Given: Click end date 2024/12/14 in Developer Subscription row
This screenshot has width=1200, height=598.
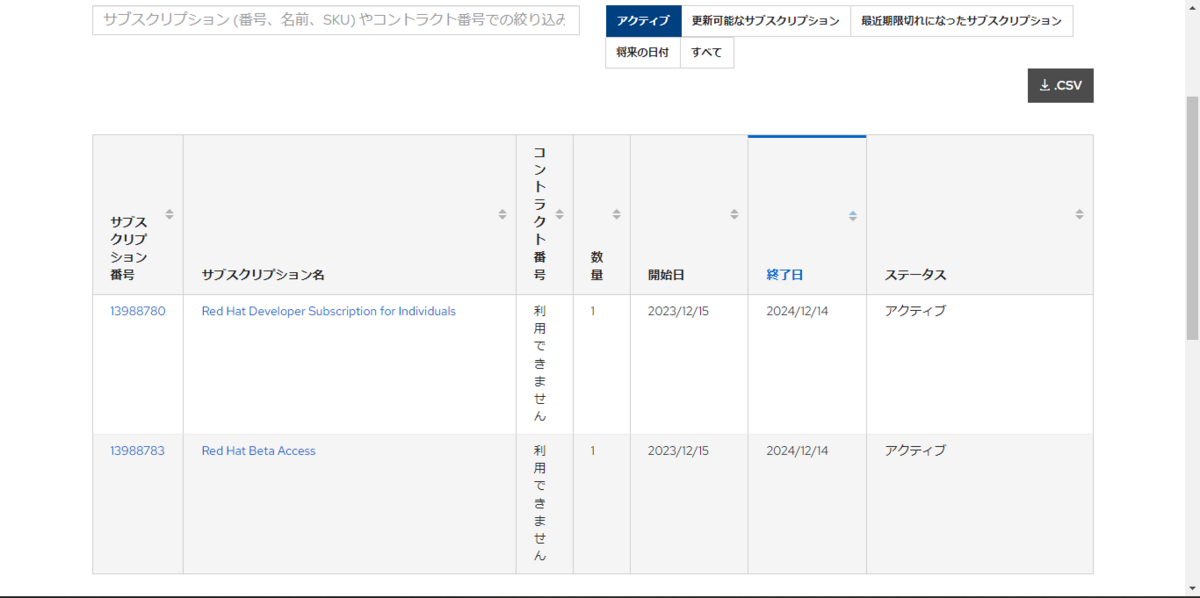Looking at the screenshot, I should [797, 311].
